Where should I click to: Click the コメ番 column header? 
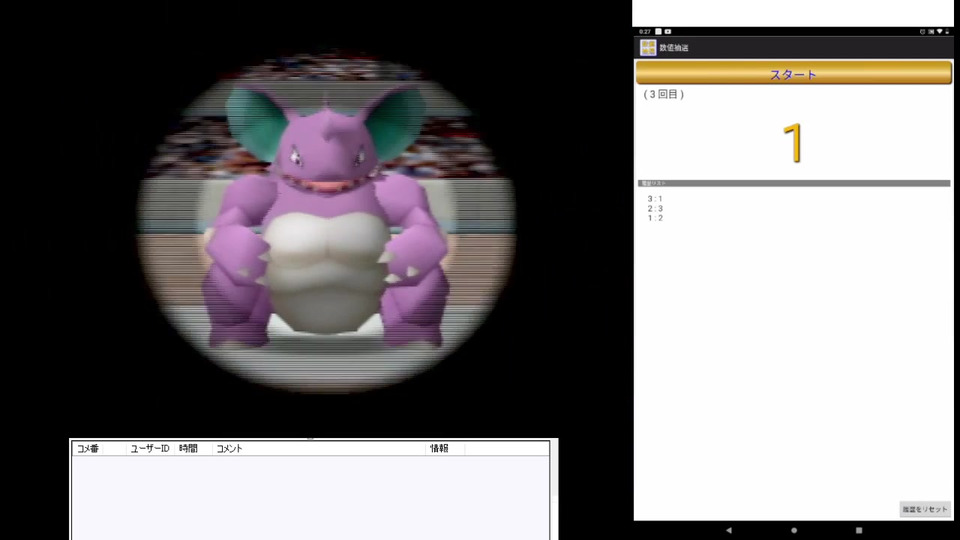coord(88,449)
